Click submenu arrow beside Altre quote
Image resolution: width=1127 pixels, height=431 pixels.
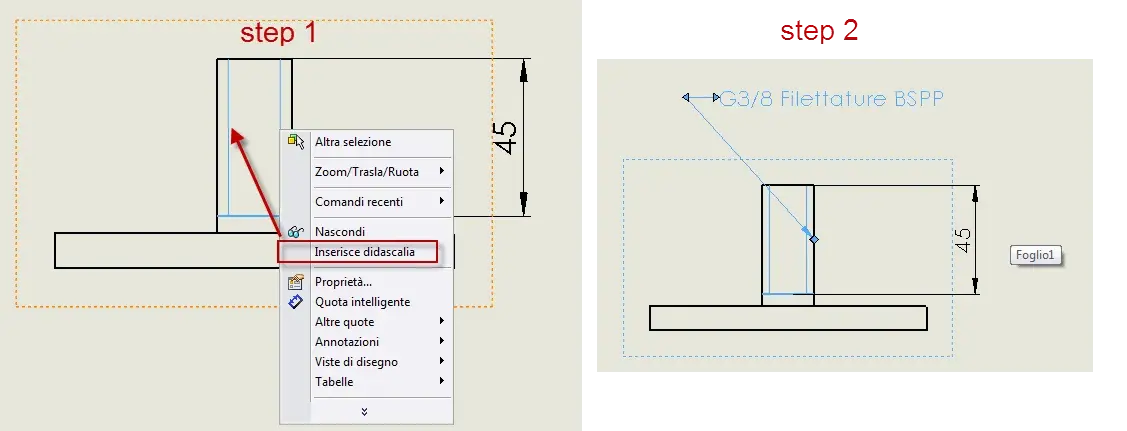(441, 321)
